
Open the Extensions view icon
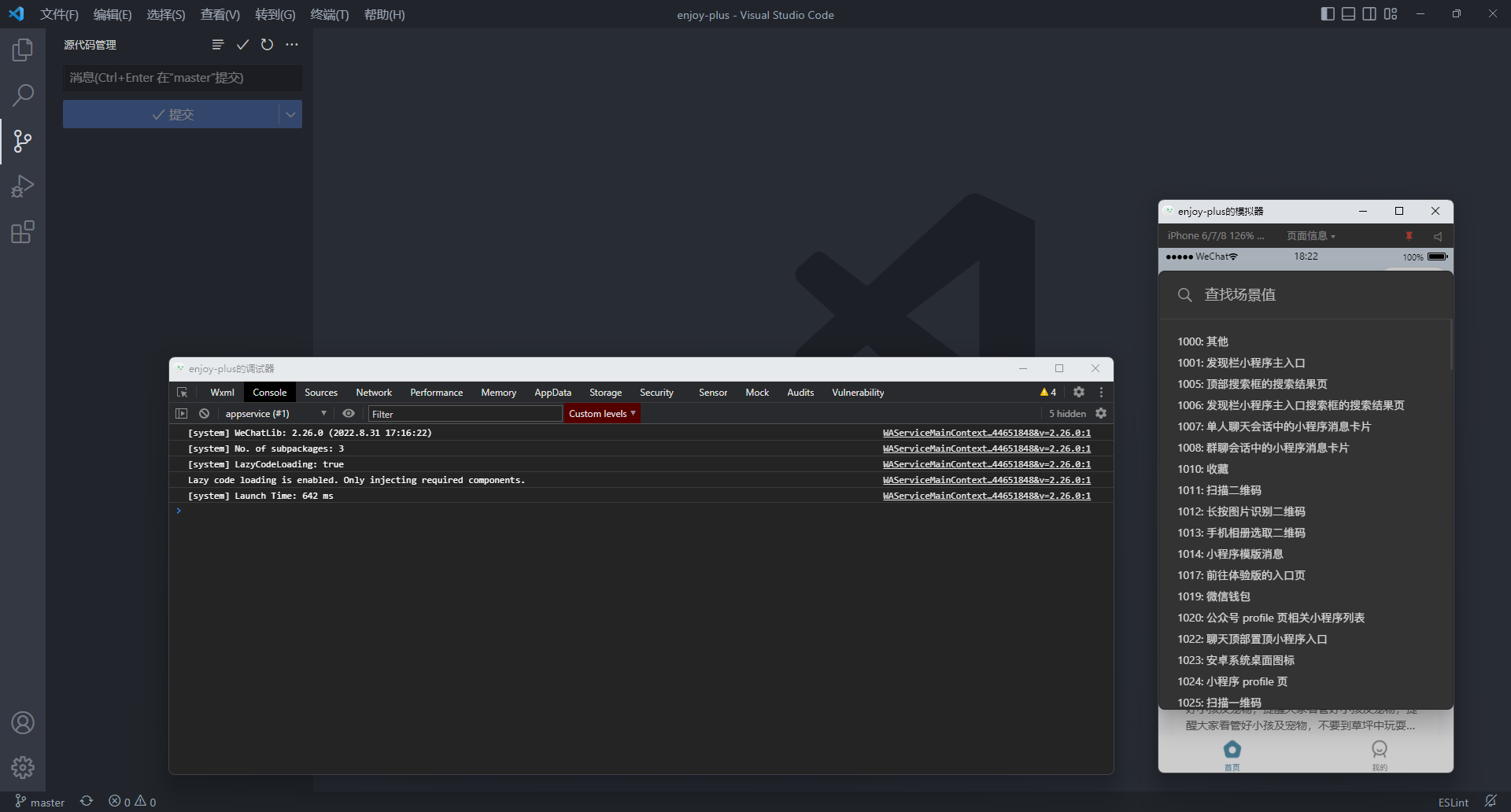coord(23,231)
